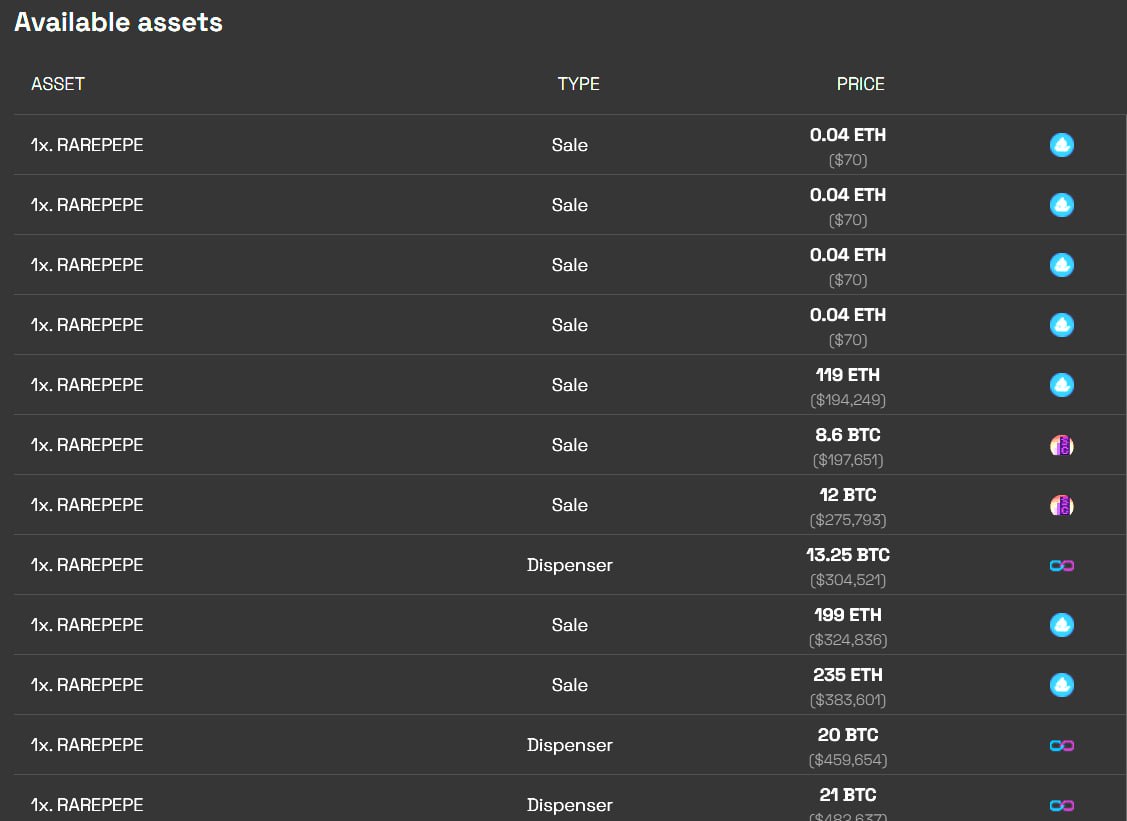The width and height of the screenshot is (1127, 821).
Task: Click dispenser link icon on 20 BTC row
Action: 1062,746
